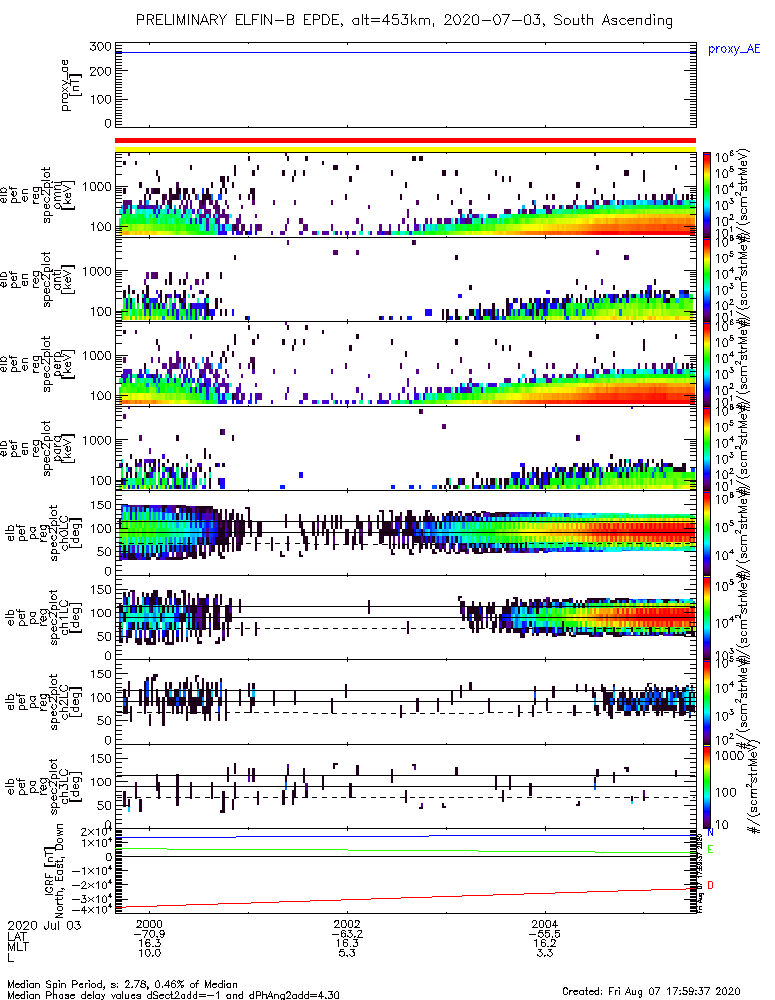The width and height of the screenshot is (775, 1000).
Task: Click the ch0LC panel color scale bar
Action: pyautogui.click(x=706, y=533)
